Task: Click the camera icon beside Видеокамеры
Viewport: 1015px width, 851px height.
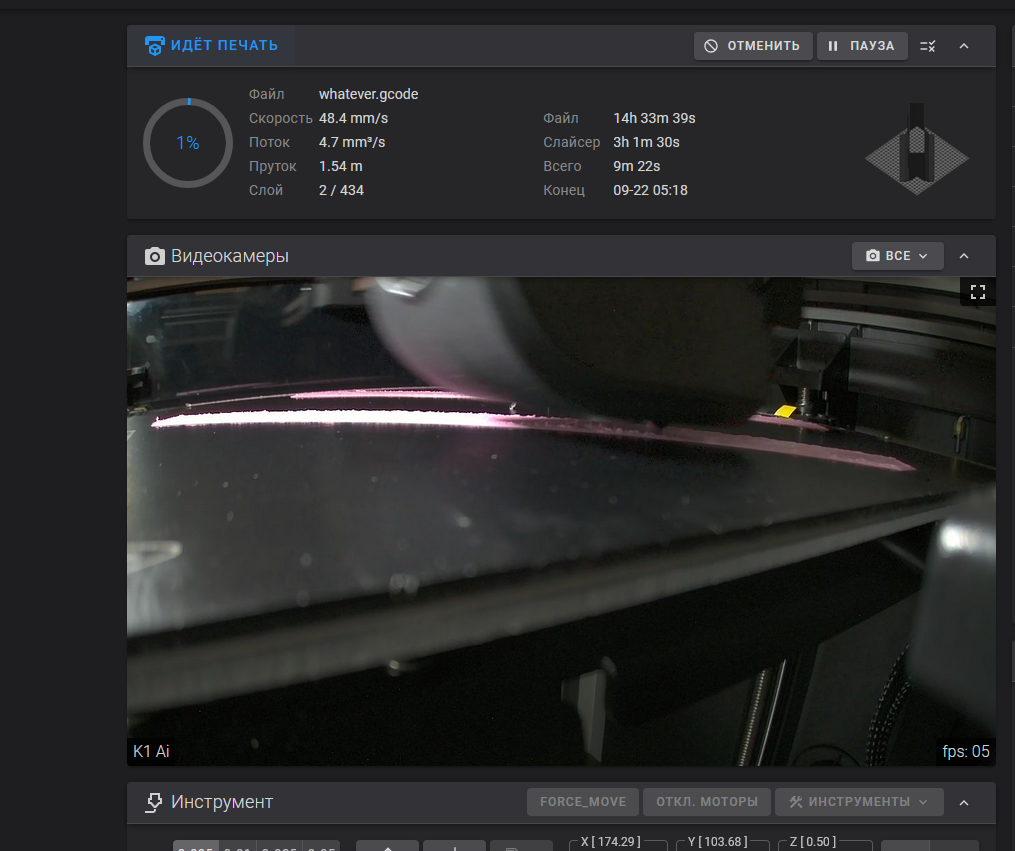Action: point(155,256)
